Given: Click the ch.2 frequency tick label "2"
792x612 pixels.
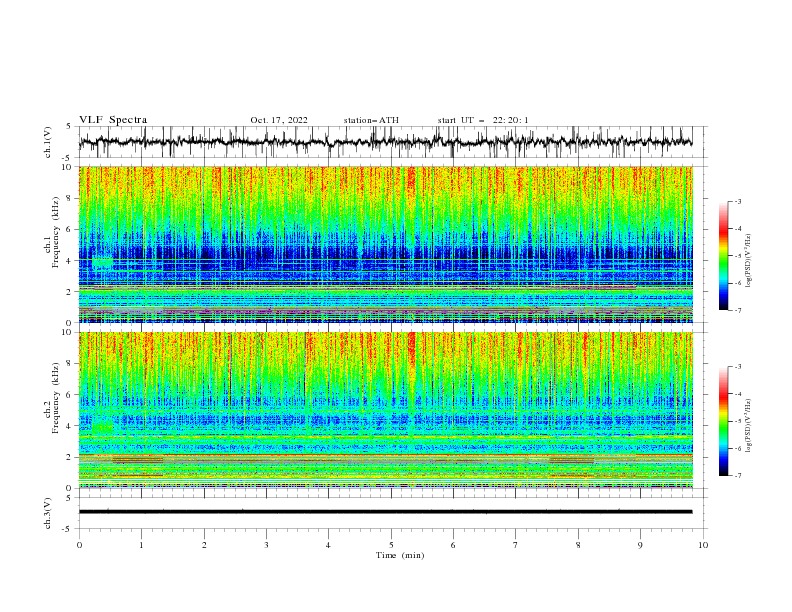Looking at the screenshot, I should tap(70, 457).
